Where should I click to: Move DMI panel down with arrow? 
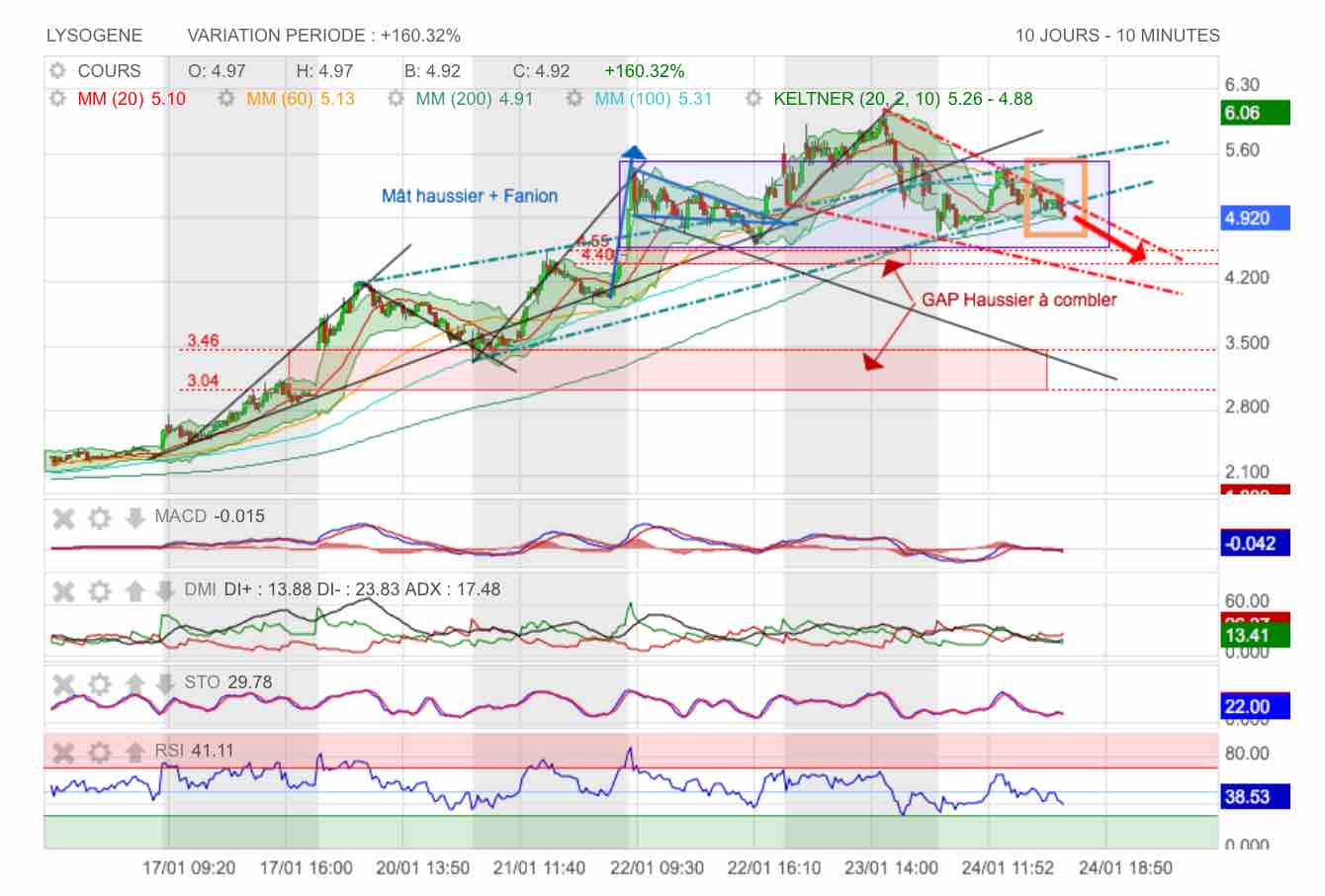(x=164, y=591)
